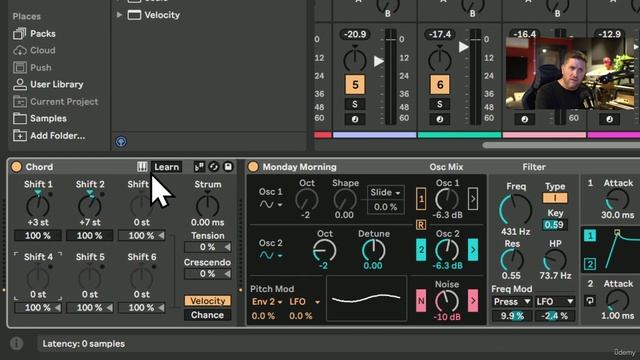Viewport: 640px width, 360px height.
Task: Open the LFO pitch mod source dropdown
Action: (x=304, y=302)
